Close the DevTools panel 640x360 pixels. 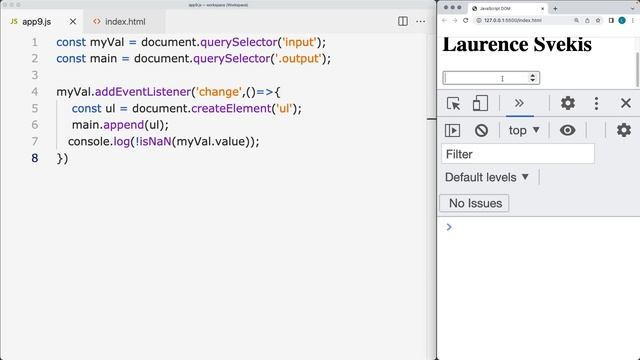point(626,103)
